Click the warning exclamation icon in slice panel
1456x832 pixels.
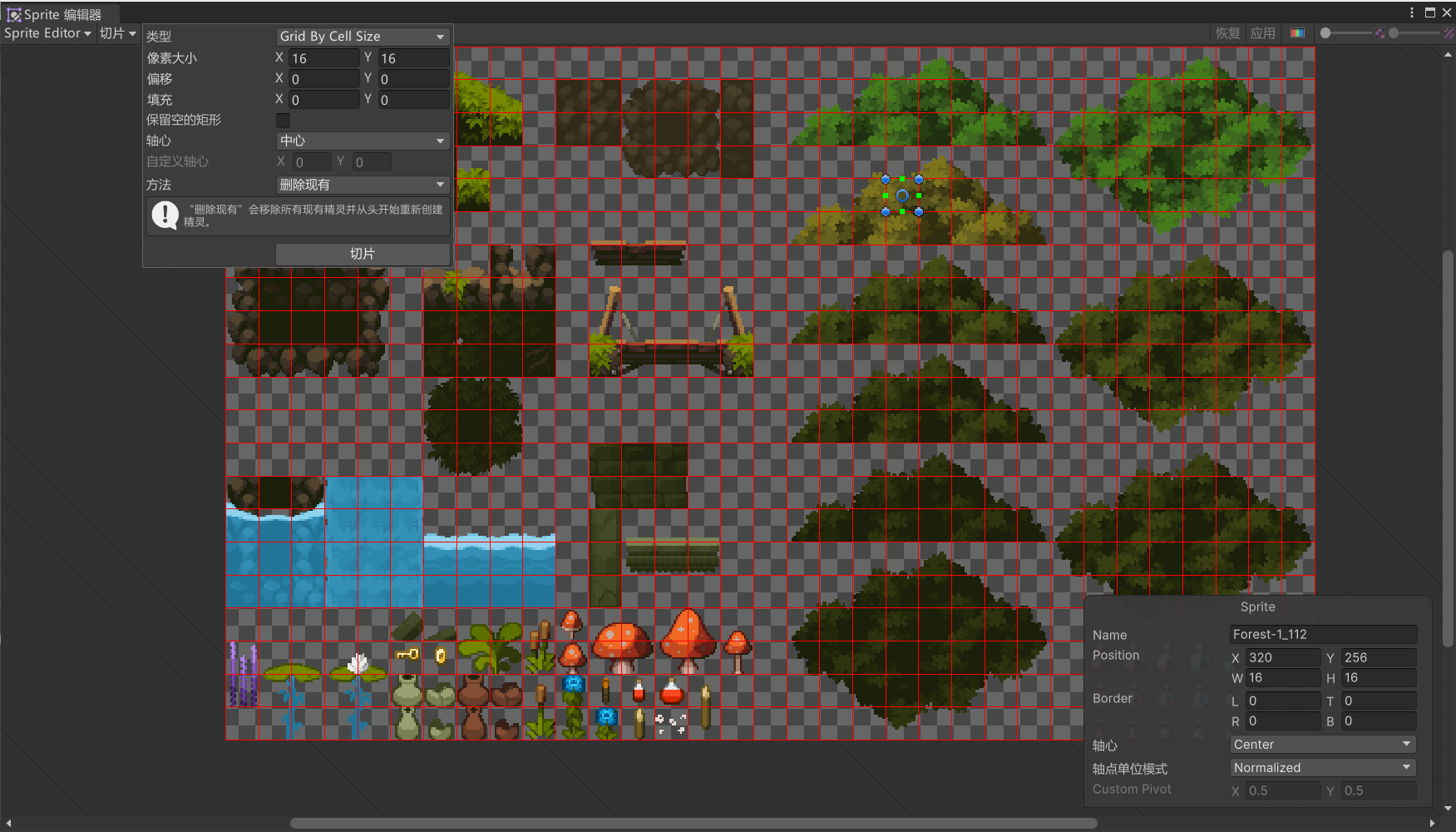click(x=165, y=215)
